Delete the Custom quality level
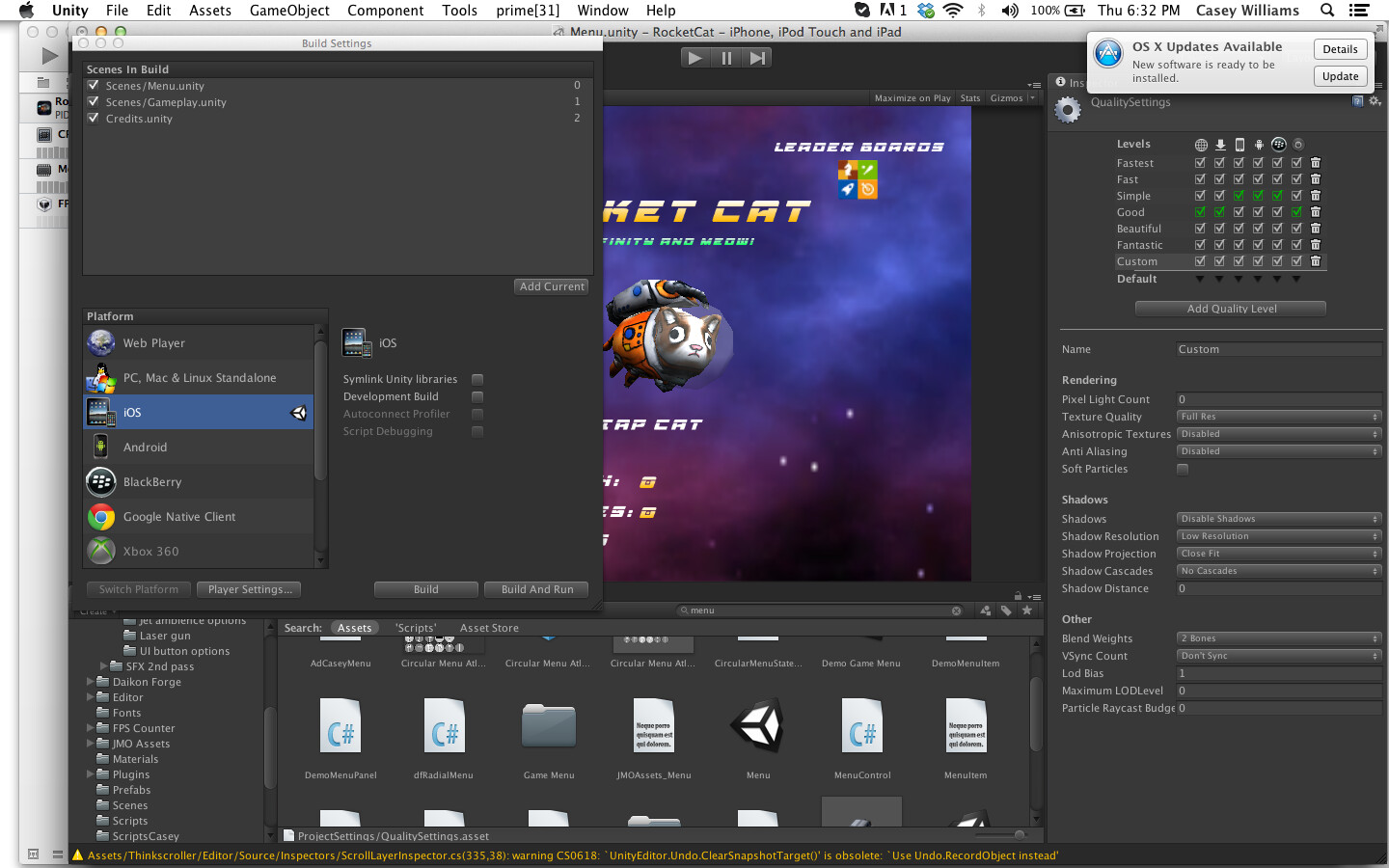Image resolution: width=1389 pixels, height=868 pixels. pyautogui.click(x=1316, y=261)
